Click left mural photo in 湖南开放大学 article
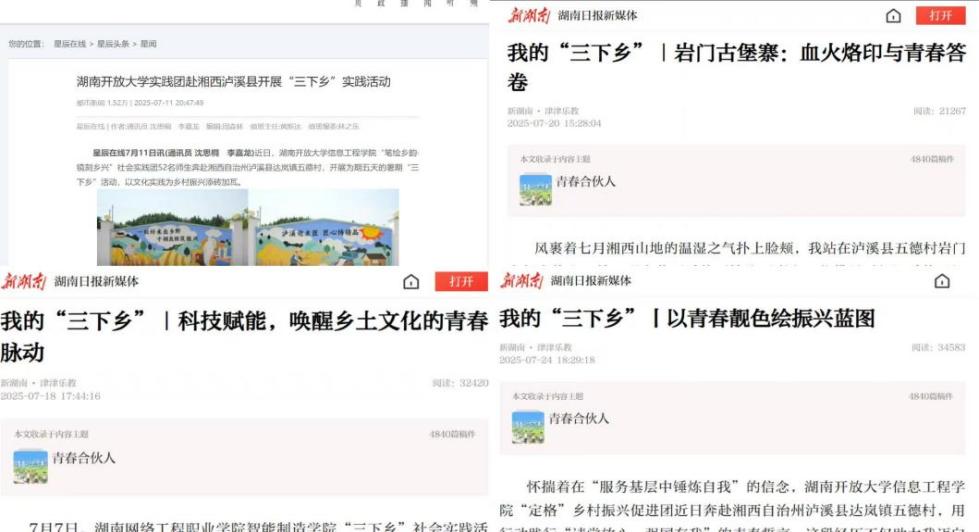 click(x=172, y=229)
